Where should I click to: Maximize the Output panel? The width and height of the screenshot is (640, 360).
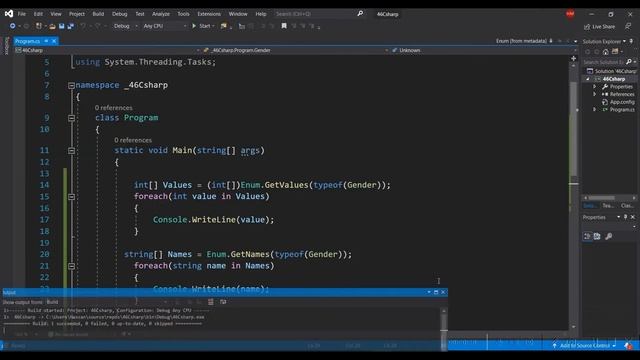click(x=436, y=292)
